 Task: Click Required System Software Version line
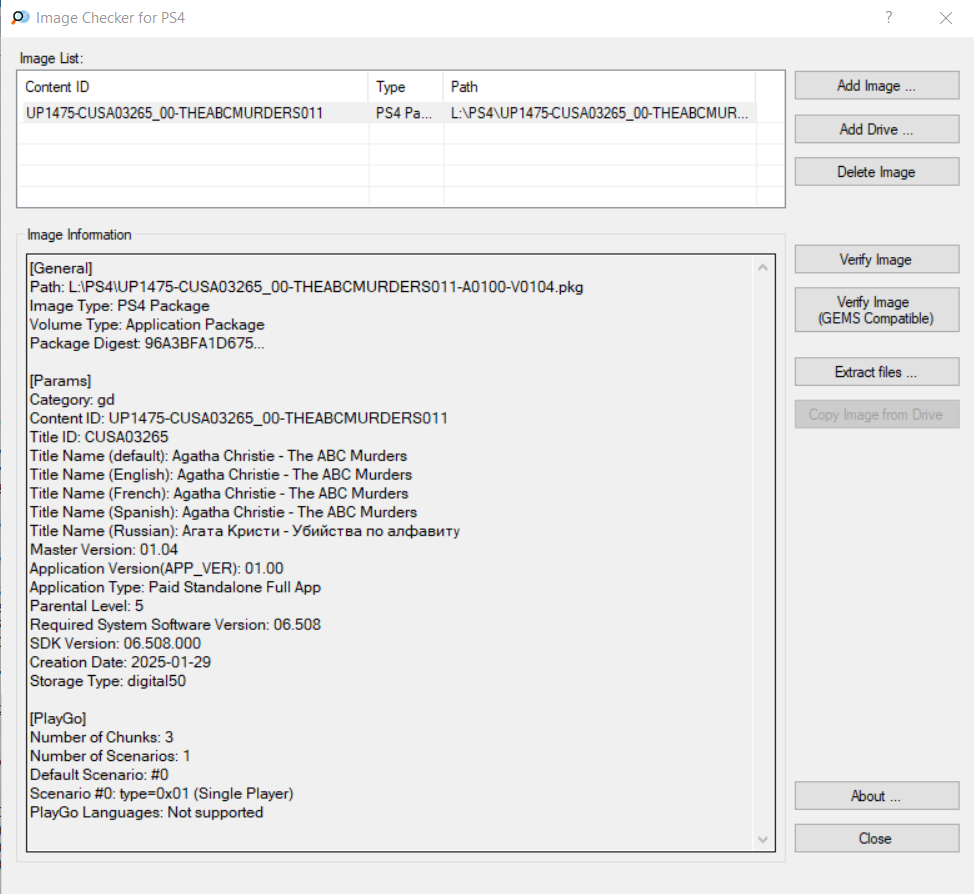click(175, 624)
